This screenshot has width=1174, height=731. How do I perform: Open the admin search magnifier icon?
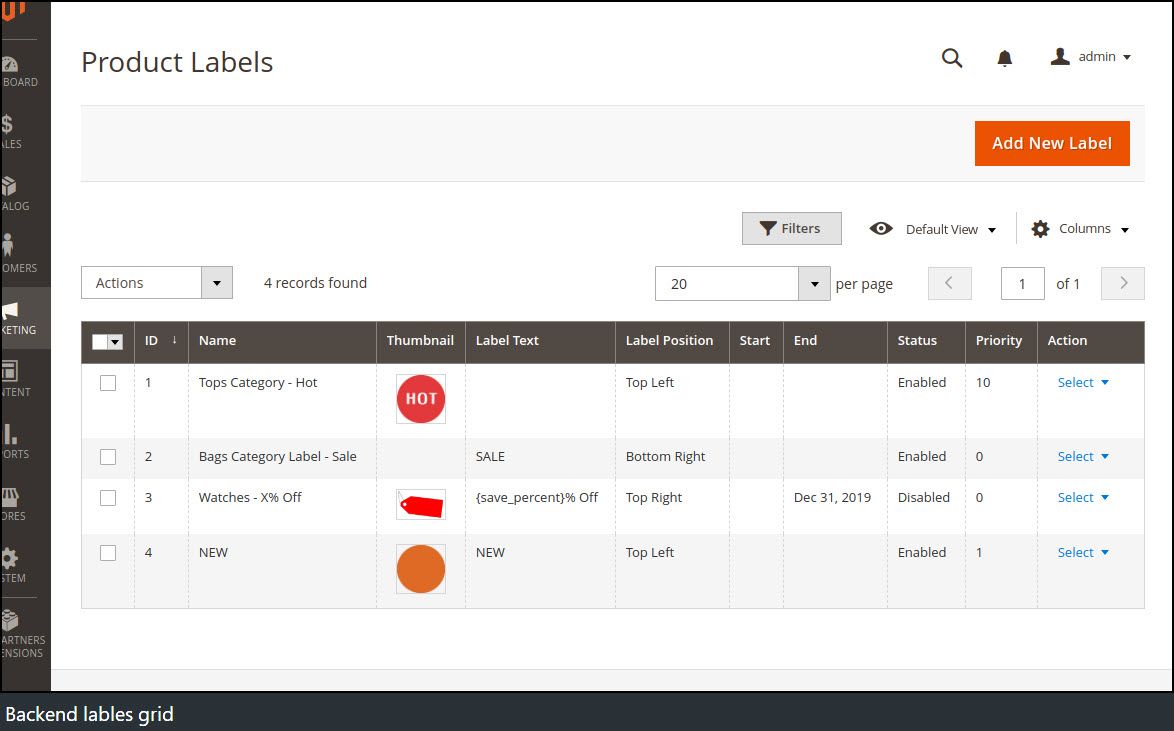pos(951,58)
